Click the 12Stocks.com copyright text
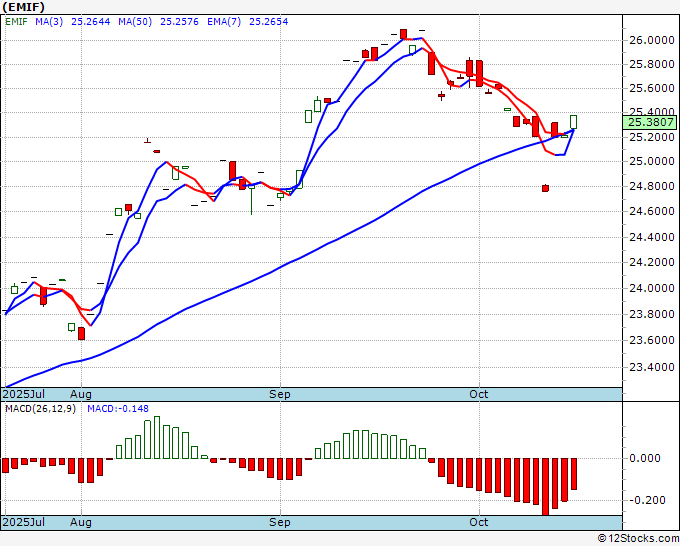The width and height of the screenshot is (680, 546). click(x=639, y=538)
